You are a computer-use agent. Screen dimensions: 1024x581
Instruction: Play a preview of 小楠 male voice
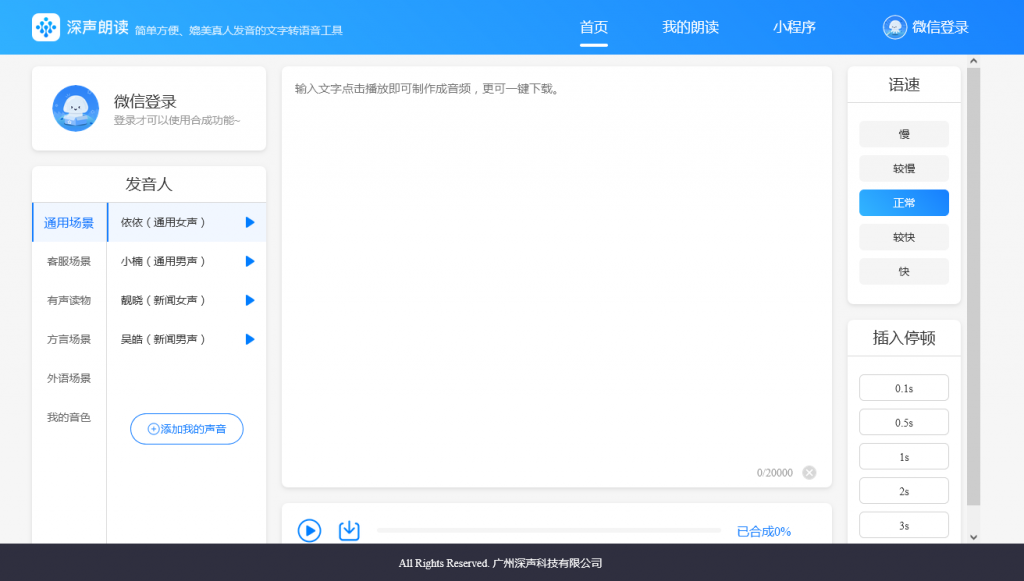248,261
